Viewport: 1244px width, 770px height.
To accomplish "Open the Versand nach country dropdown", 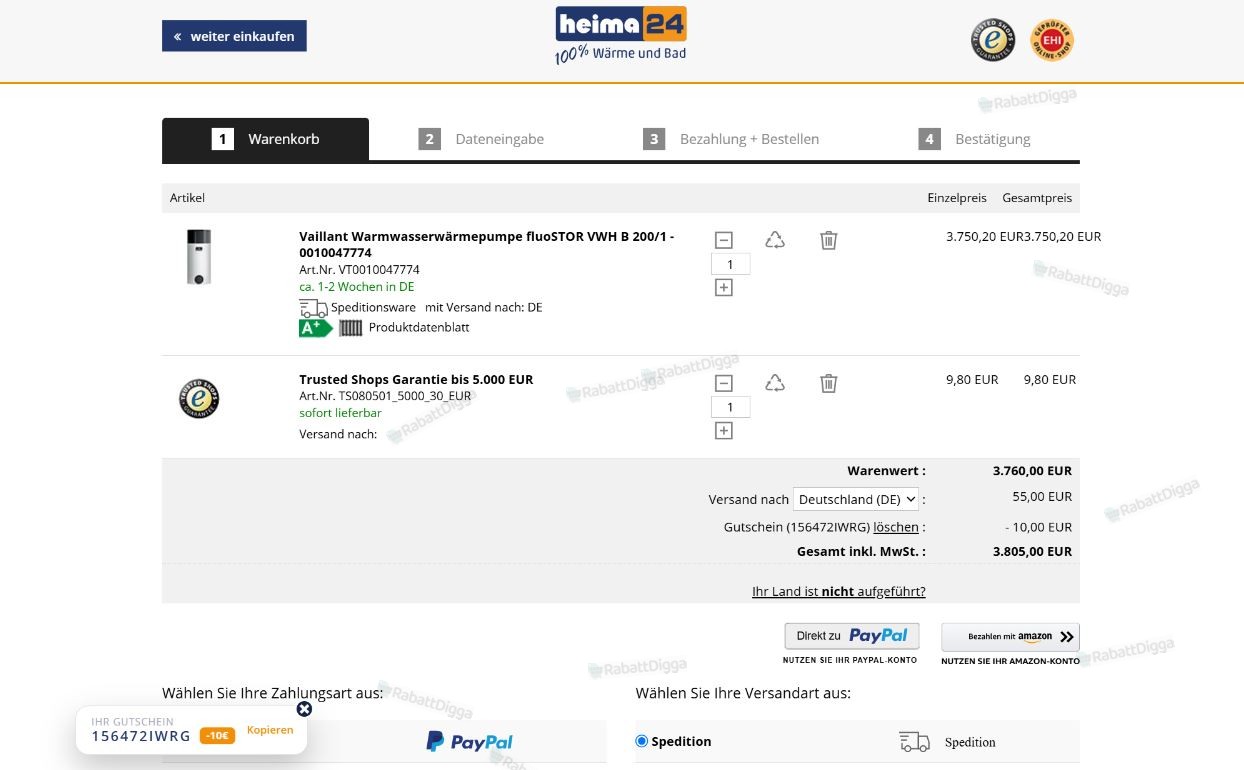I will (856, 499).
